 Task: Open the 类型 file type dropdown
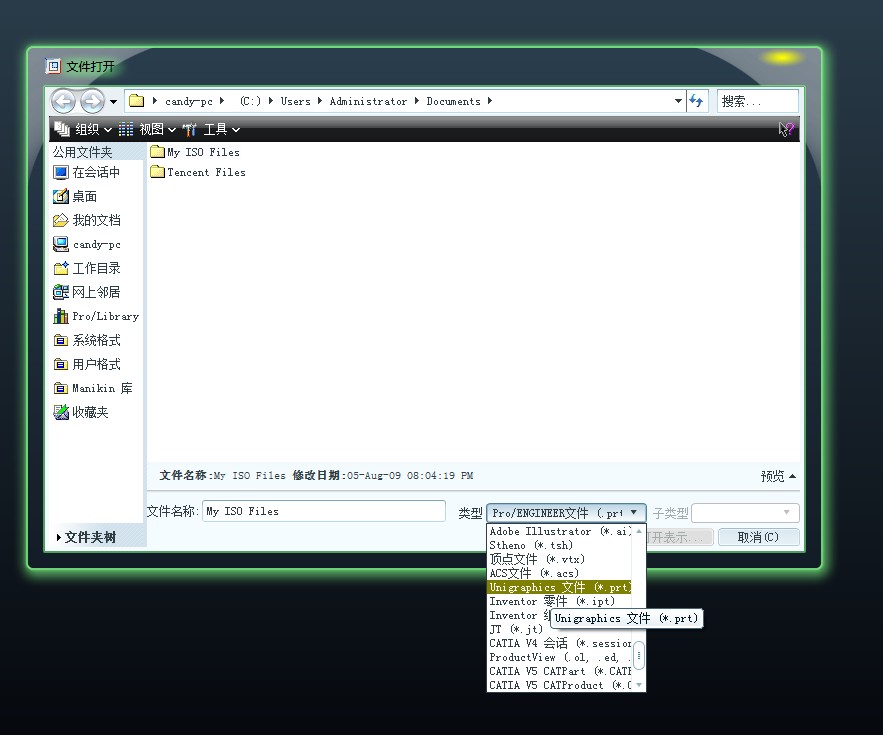point(566,513)
